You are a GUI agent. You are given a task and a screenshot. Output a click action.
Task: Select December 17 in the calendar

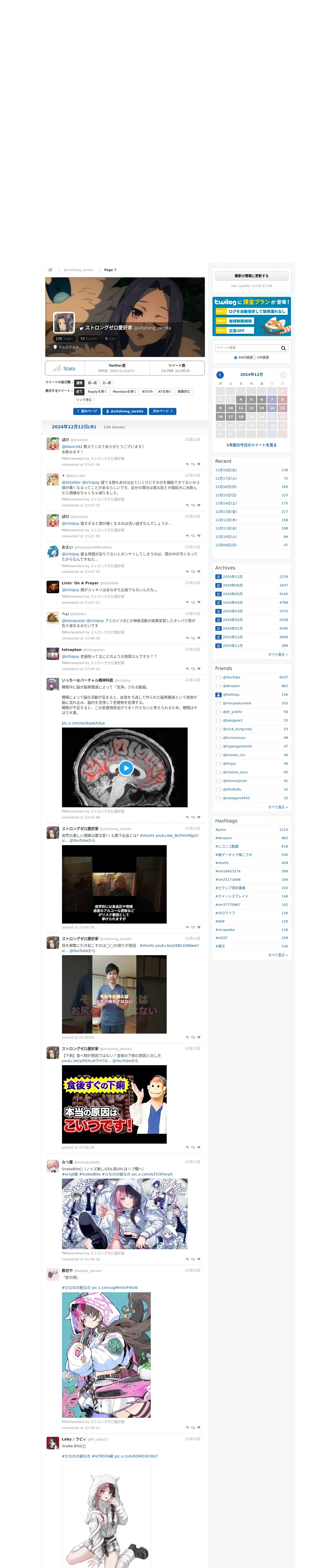coord(231,416)
